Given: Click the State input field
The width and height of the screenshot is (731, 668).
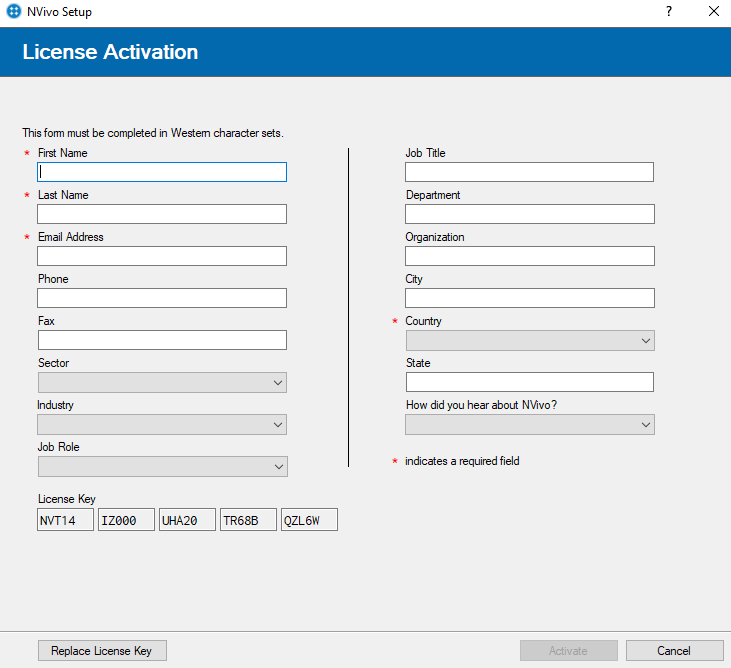Looking at the screenshot, I should tap(530, 382).
